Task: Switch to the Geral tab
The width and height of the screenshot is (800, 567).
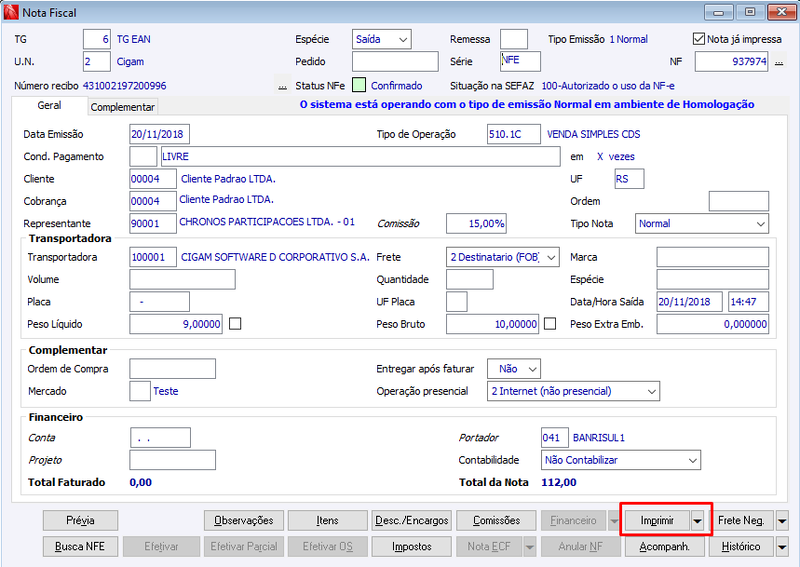Action: (49, 106)
